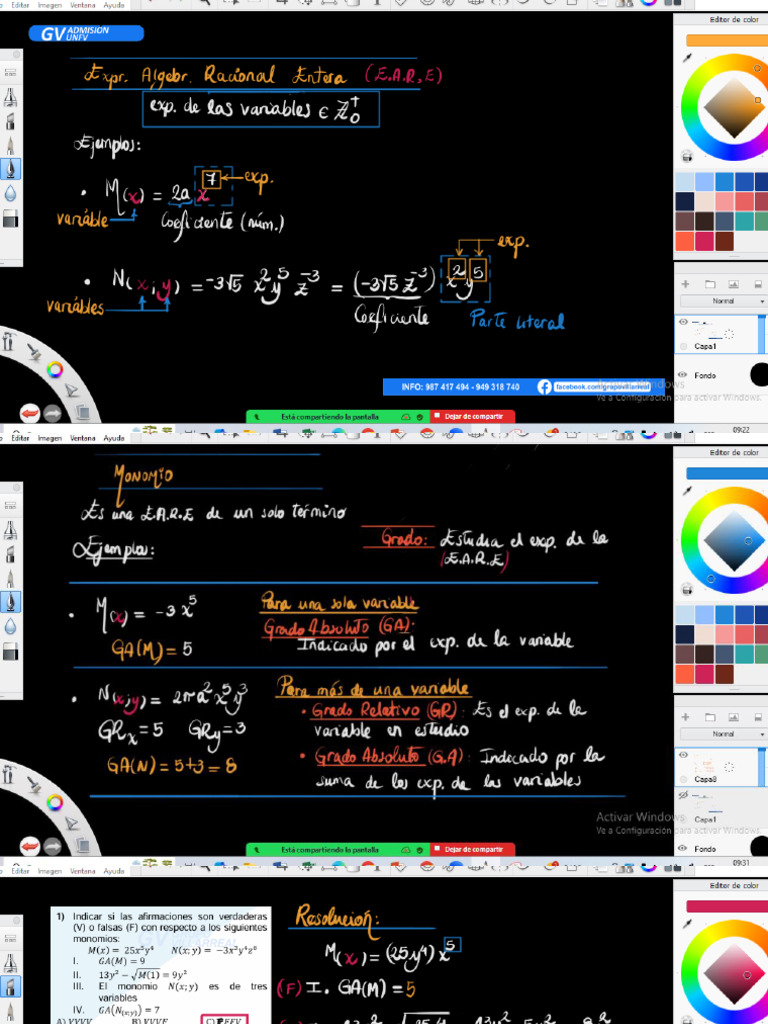This screenshot has width=768, height=1024.
Task: Hide the Capa8 layer in the Monomio screenshot
Action: (684, 755)
